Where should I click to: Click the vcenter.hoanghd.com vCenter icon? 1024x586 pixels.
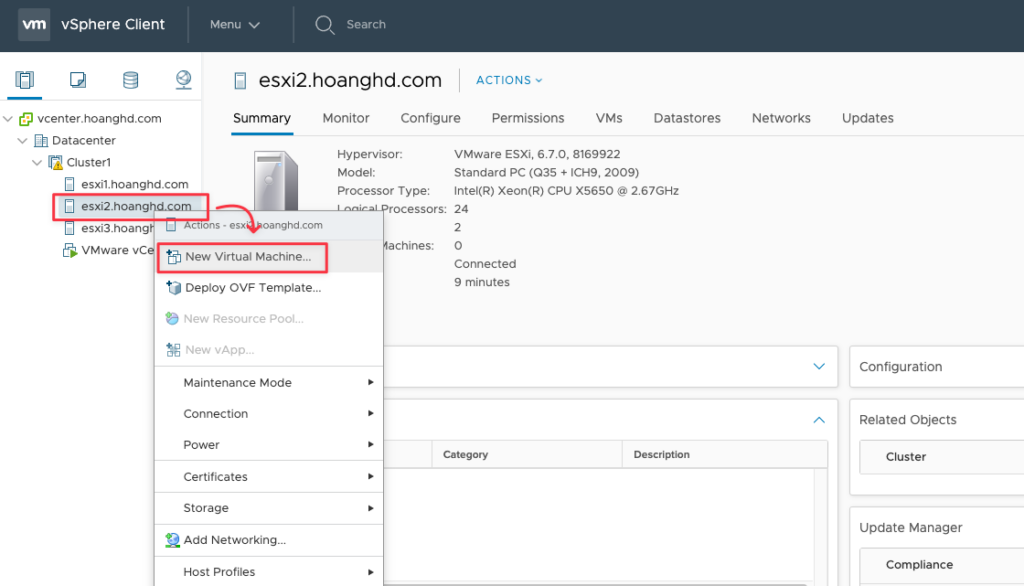click(x=26, y=119)
